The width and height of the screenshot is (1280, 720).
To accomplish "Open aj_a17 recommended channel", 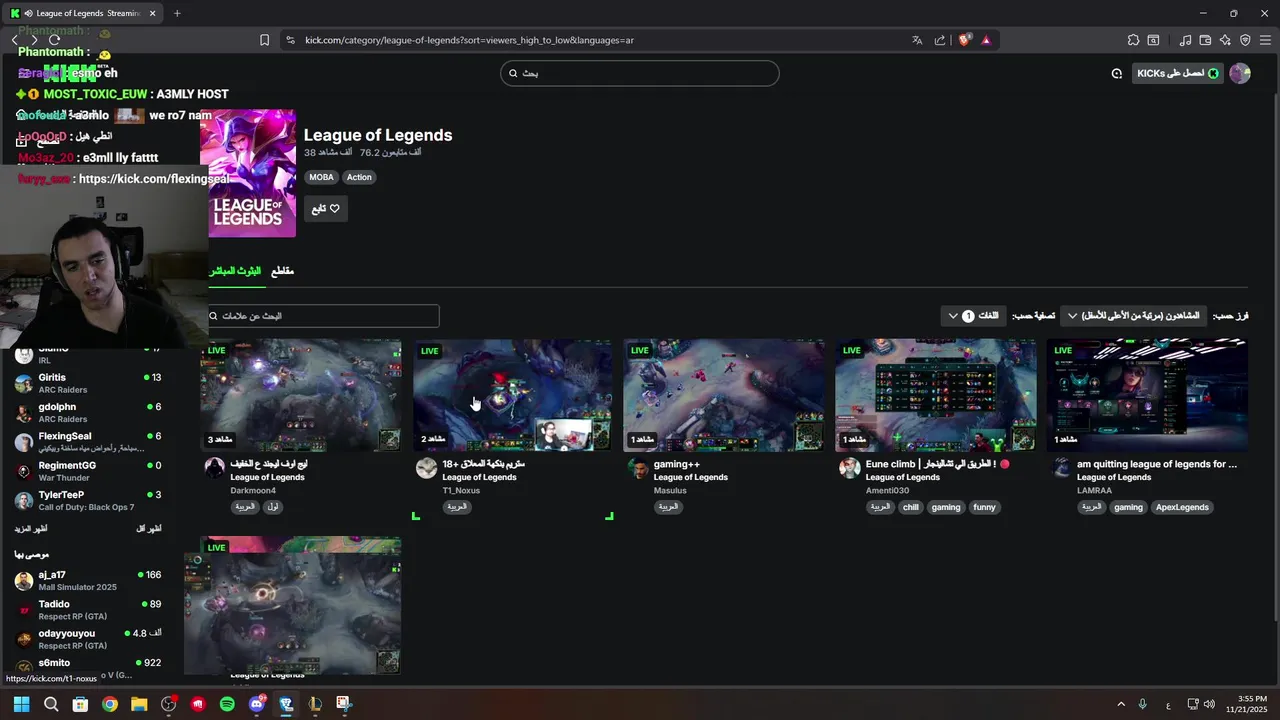I will (88, 580).
